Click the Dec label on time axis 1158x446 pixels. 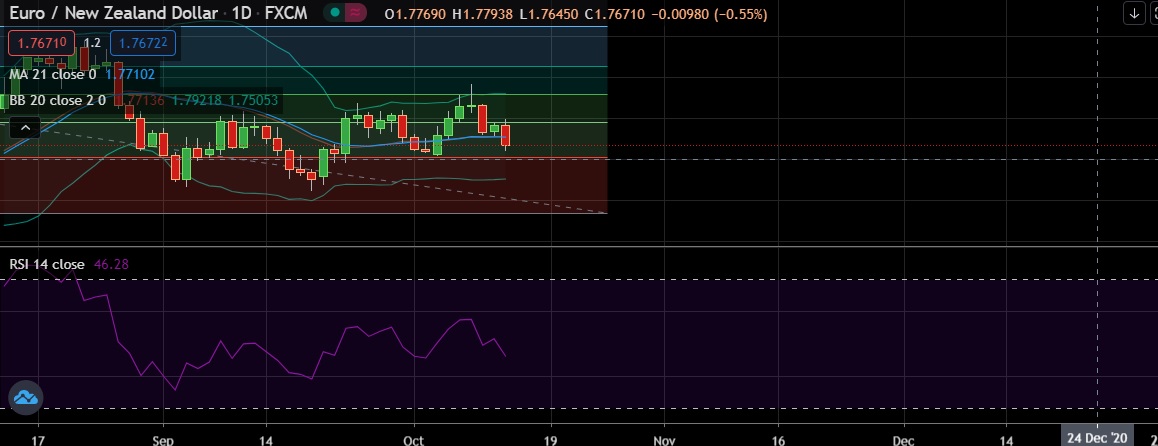(904, 440)
